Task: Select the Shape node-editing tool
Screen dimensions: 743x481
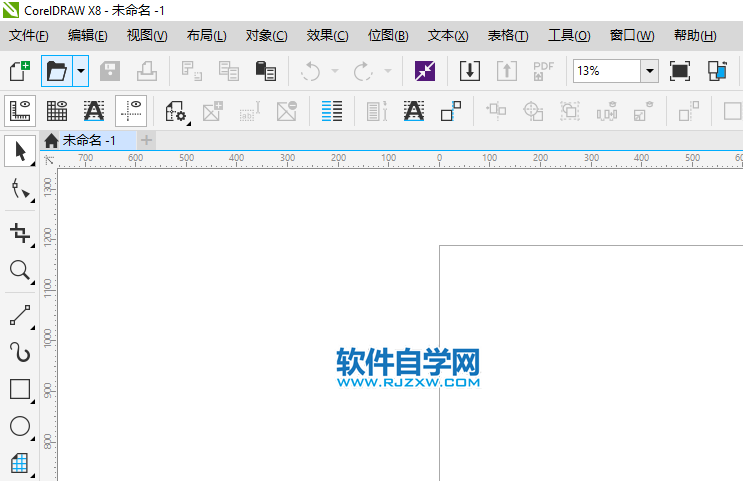Action: (x=21, y=190)
